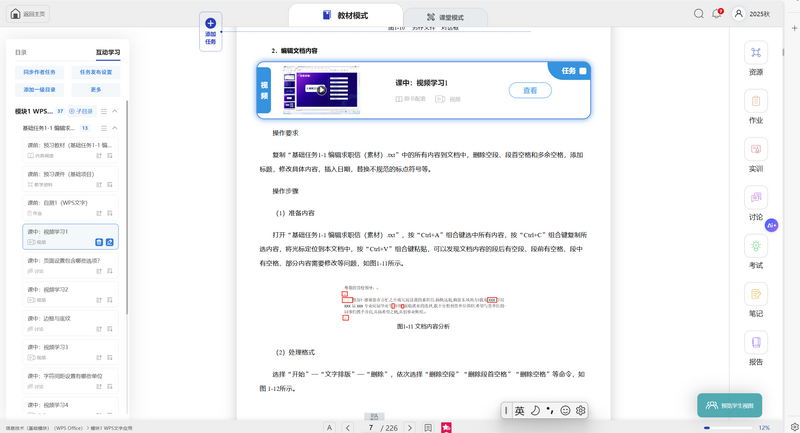800x433 pixels.
Task: Click the bookmark icon in bottom bar
Action: click(x=428, y=428)
